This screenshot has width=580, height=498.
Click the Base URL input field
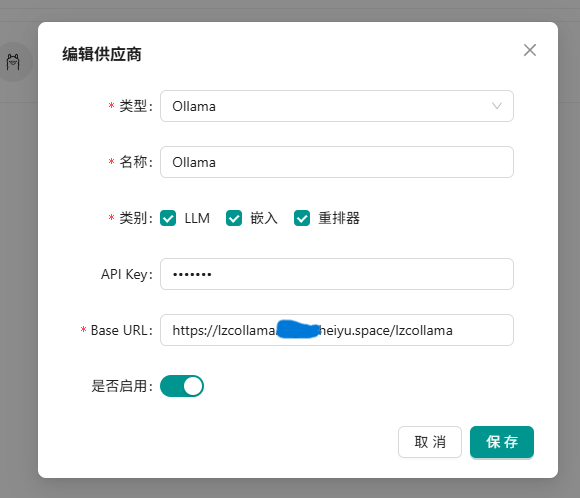coord(337,330)
